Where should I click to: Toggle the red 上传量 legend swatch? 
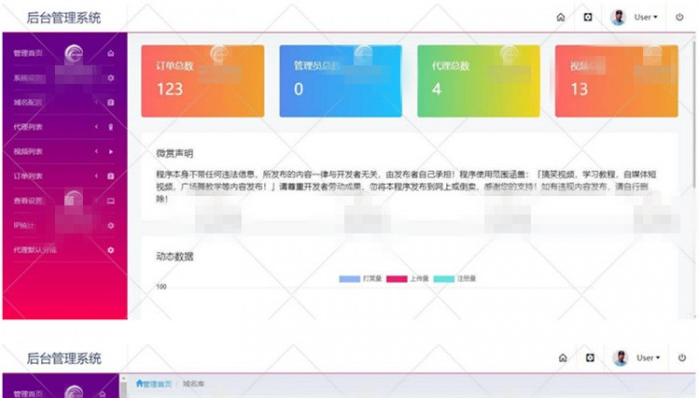point(397,279)
